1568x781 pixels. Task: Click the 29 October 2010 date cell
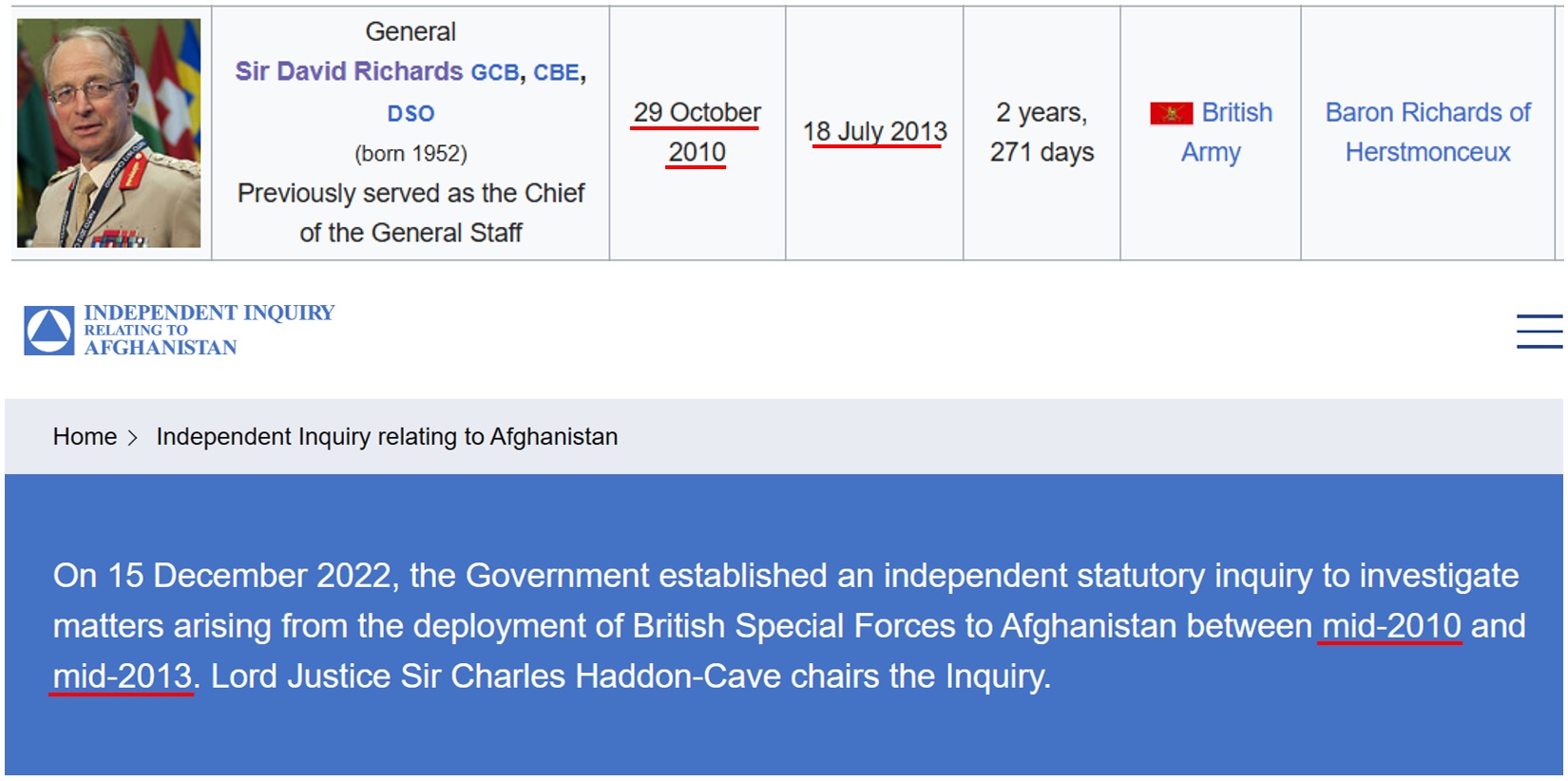697,132
